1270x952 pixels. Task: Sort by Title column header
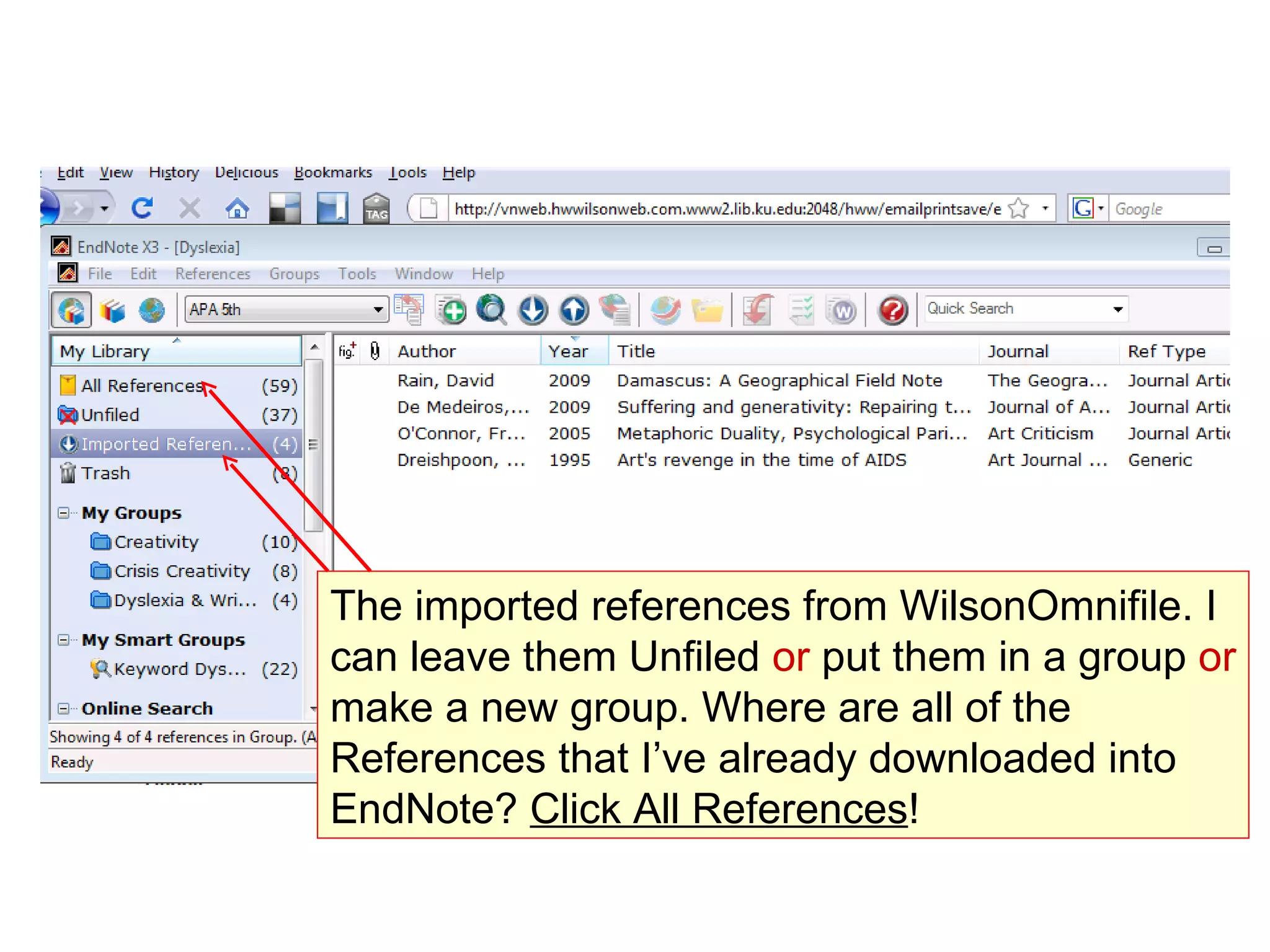pos(794,351)
